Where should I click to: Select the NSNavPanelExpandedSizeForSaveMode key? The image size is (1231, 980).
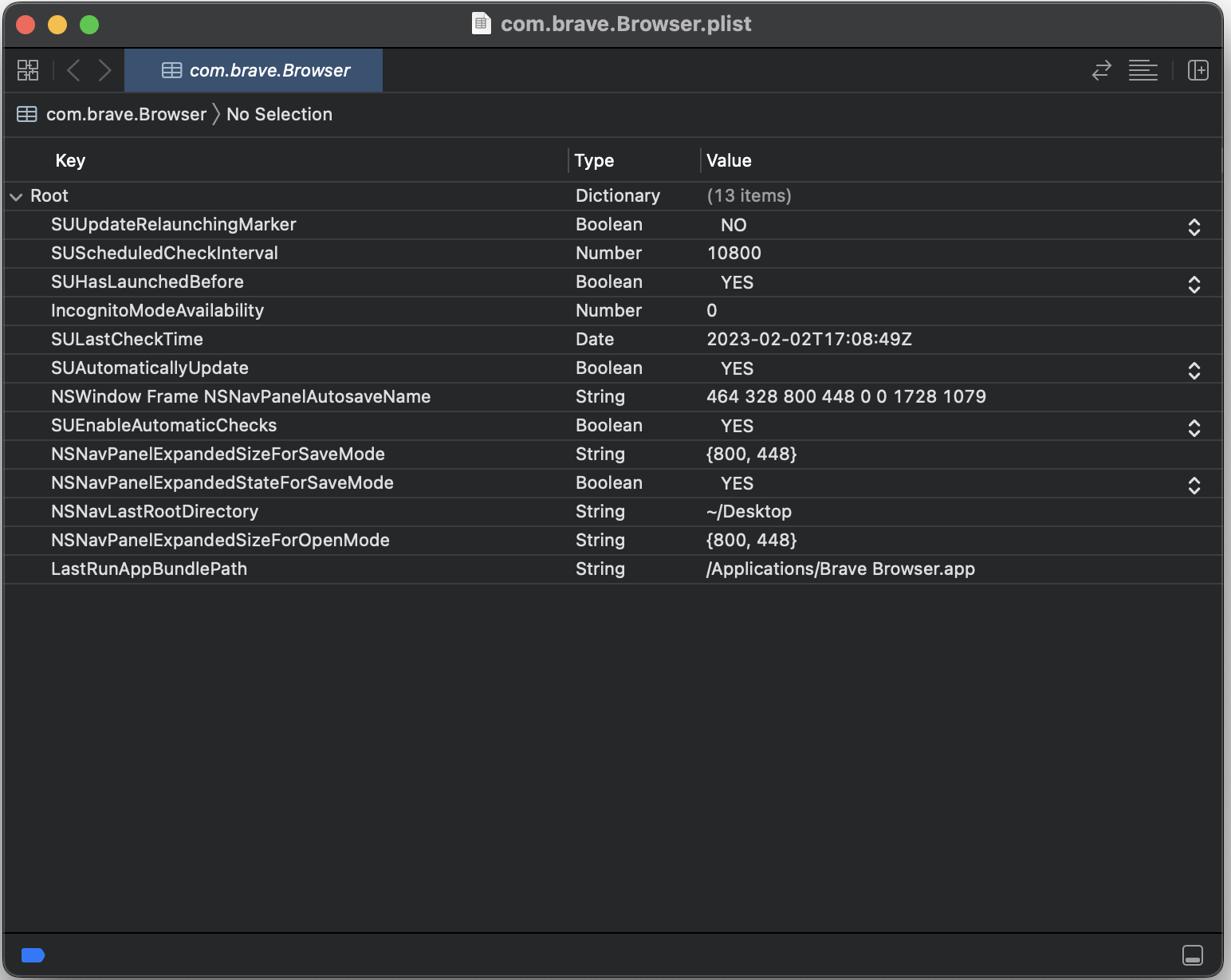pos(218,455)
